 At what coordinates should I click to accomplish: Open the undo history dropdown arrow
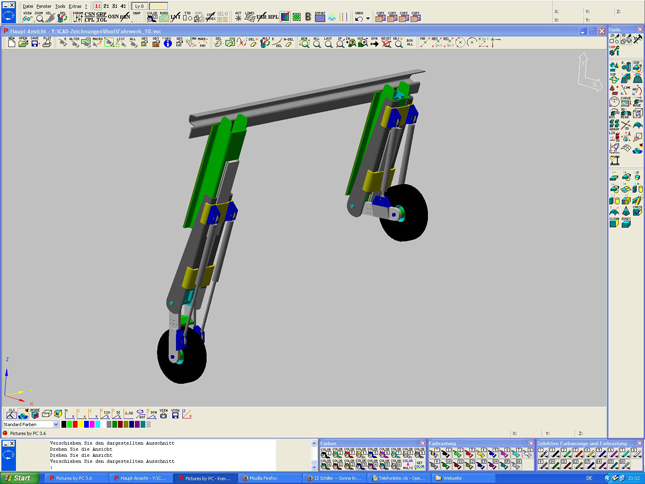[367, 18]
